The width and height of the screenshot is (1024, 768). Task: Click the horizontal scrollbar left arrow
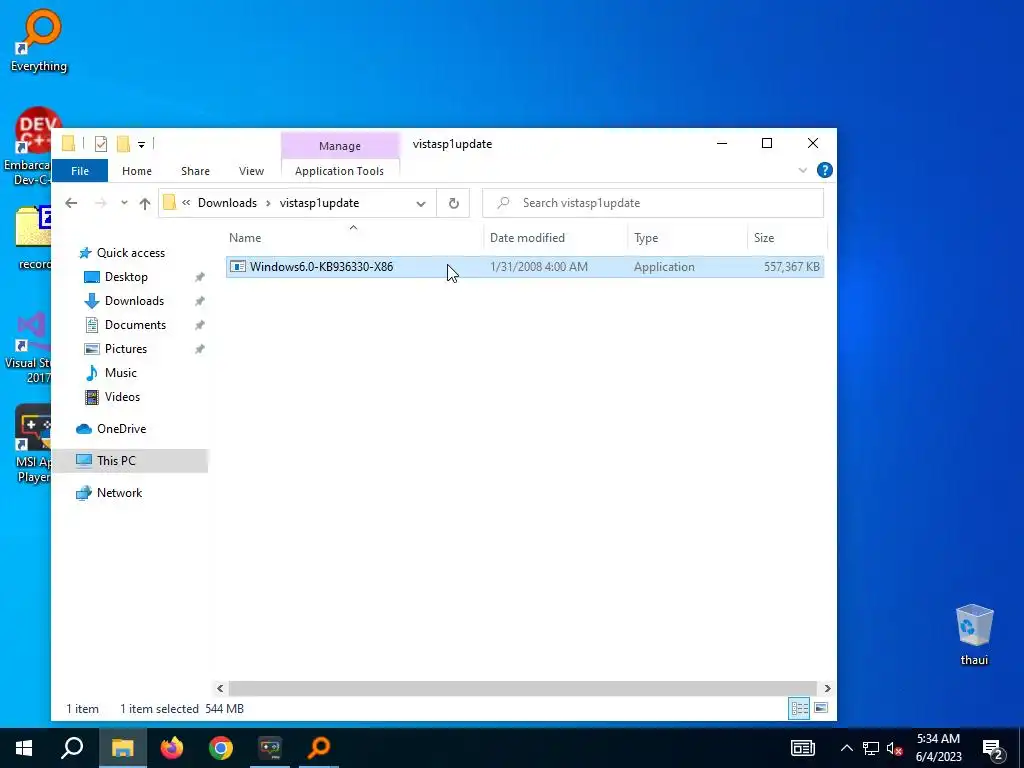pyautogui.click(x=220, y=688)
